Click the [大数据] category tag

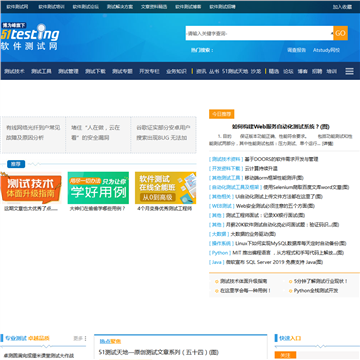[219, 234]
